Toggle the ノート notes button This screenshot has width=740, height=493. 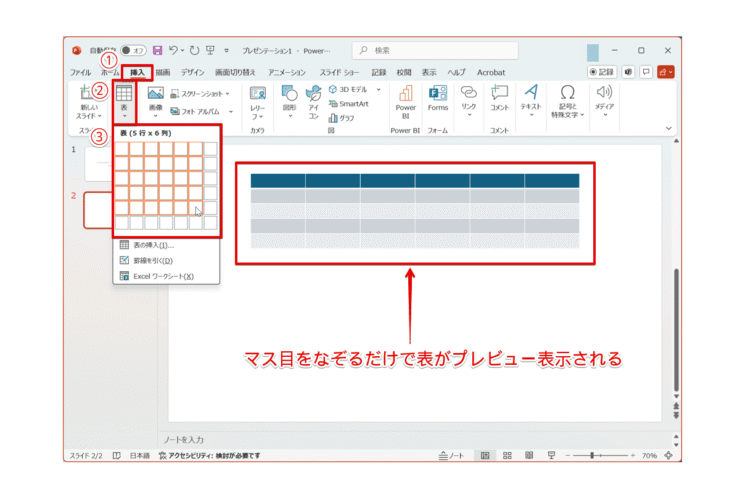click(x=452, y=455)
